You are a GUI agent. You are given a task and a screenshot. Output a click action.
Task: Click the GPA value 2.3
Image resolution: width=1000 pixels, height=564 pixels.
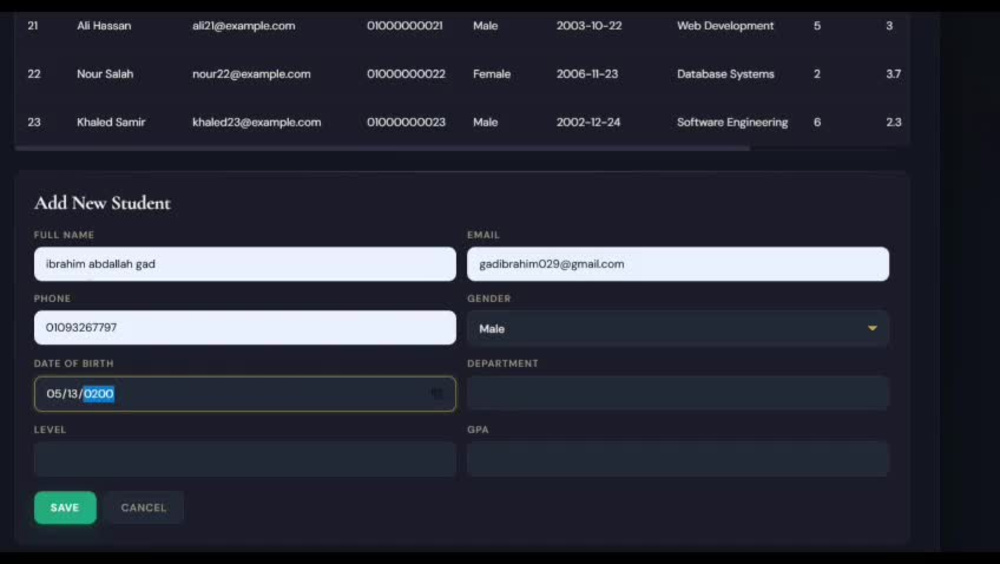pyautogui.click(x=893, y=122)
